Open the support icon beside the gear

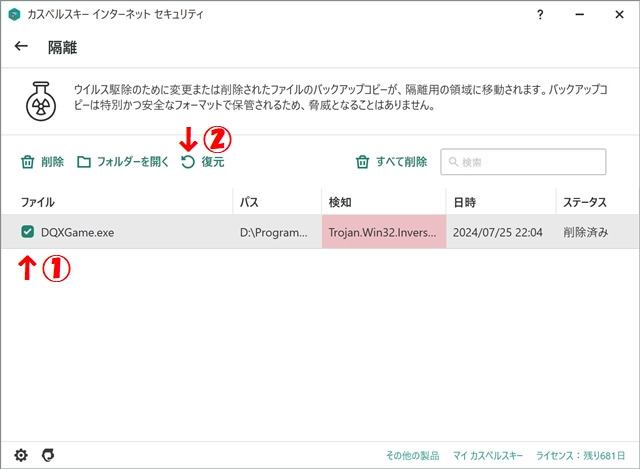point(47,453)
